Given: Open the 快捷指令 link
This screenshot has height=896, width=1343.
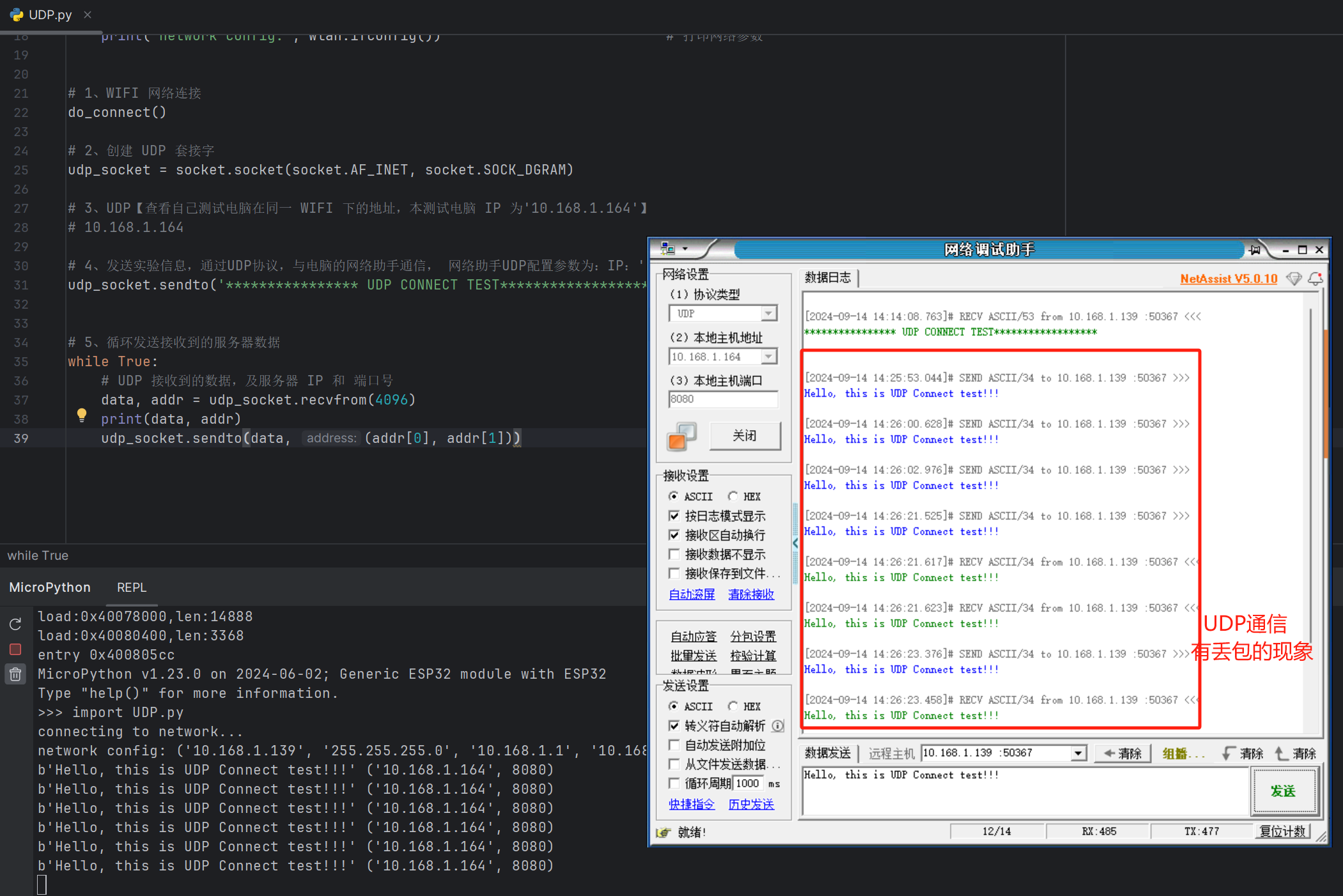Looking at the screenshot, I should click(692, 804).
